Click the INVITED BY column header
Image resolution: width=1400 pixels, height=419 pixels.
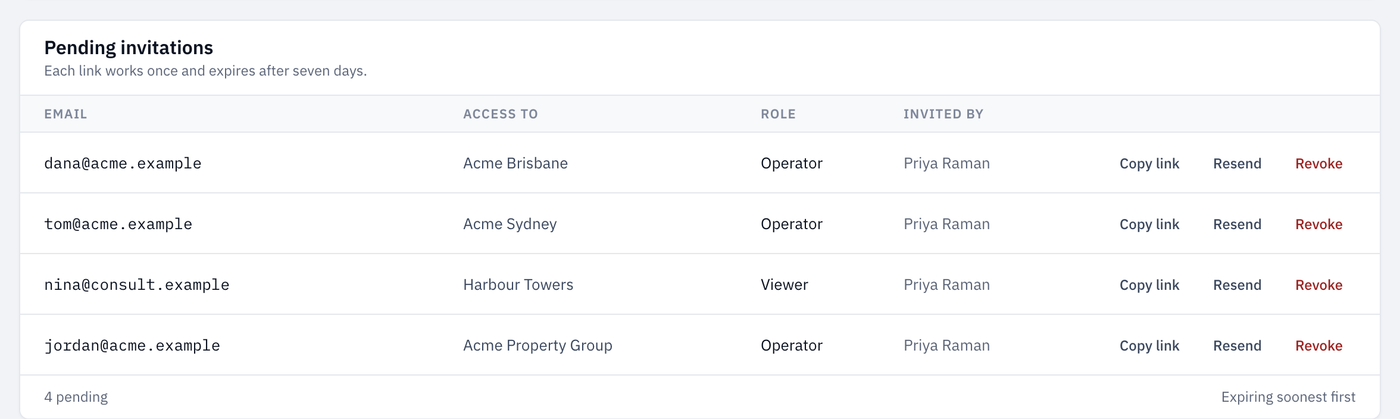point(943,114)
